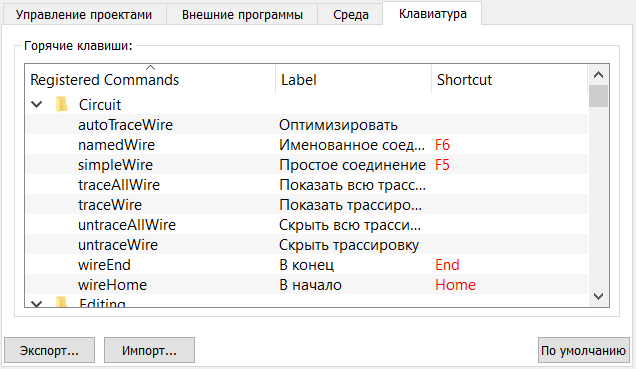Click the F5 shortcut of simpleWire

pos(442,165)
